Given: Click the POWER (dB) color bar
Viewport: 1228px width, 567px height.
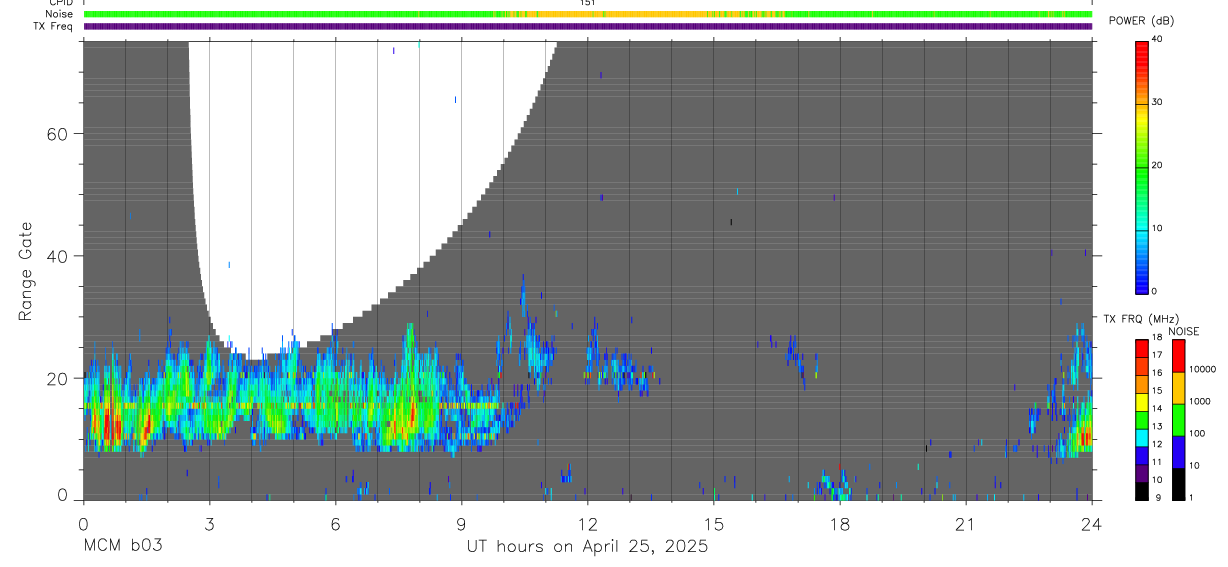Looking at the screenshot, I should click(x=1141, y=165).
